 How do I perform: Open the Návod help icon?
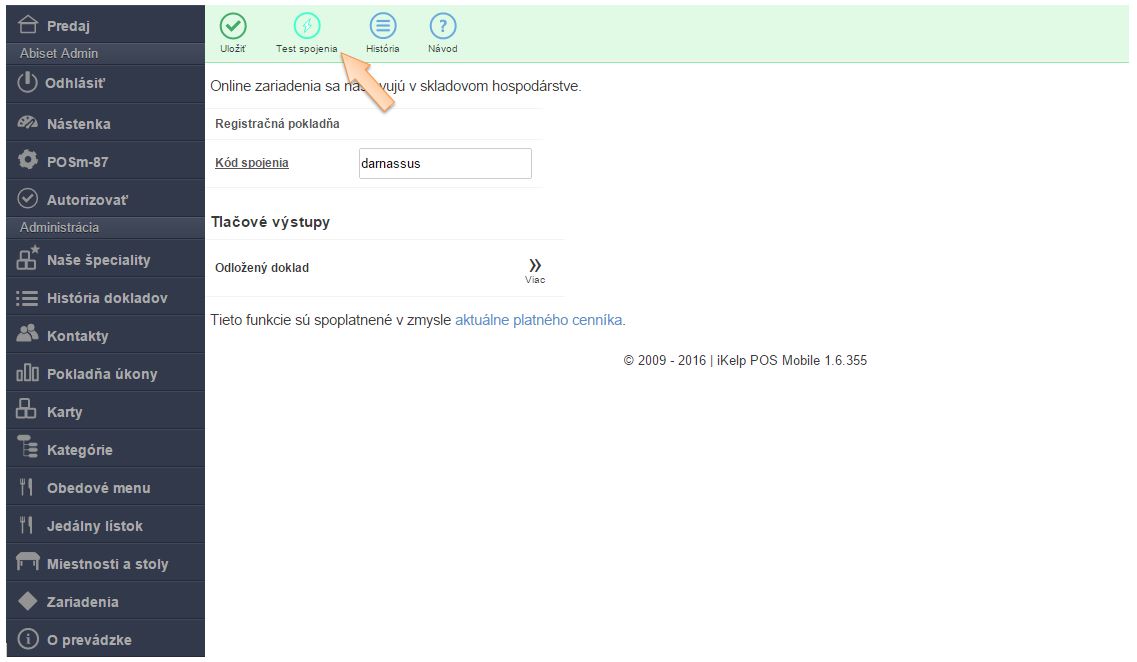(x=442, y=27)
